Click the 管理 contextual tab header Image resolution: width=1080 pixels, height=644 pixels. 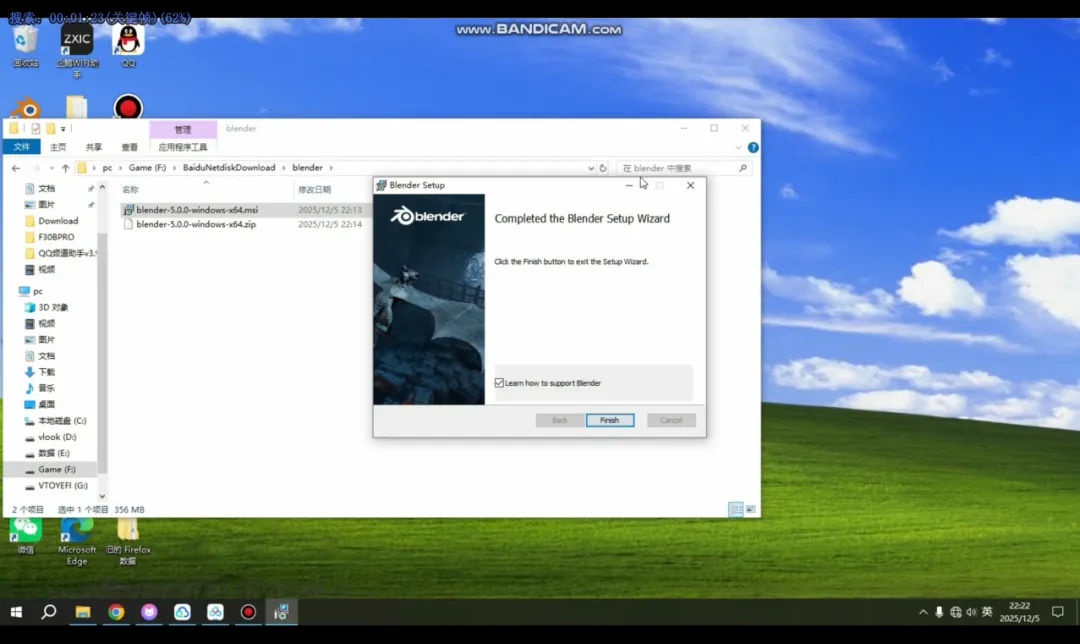[183, 129]
